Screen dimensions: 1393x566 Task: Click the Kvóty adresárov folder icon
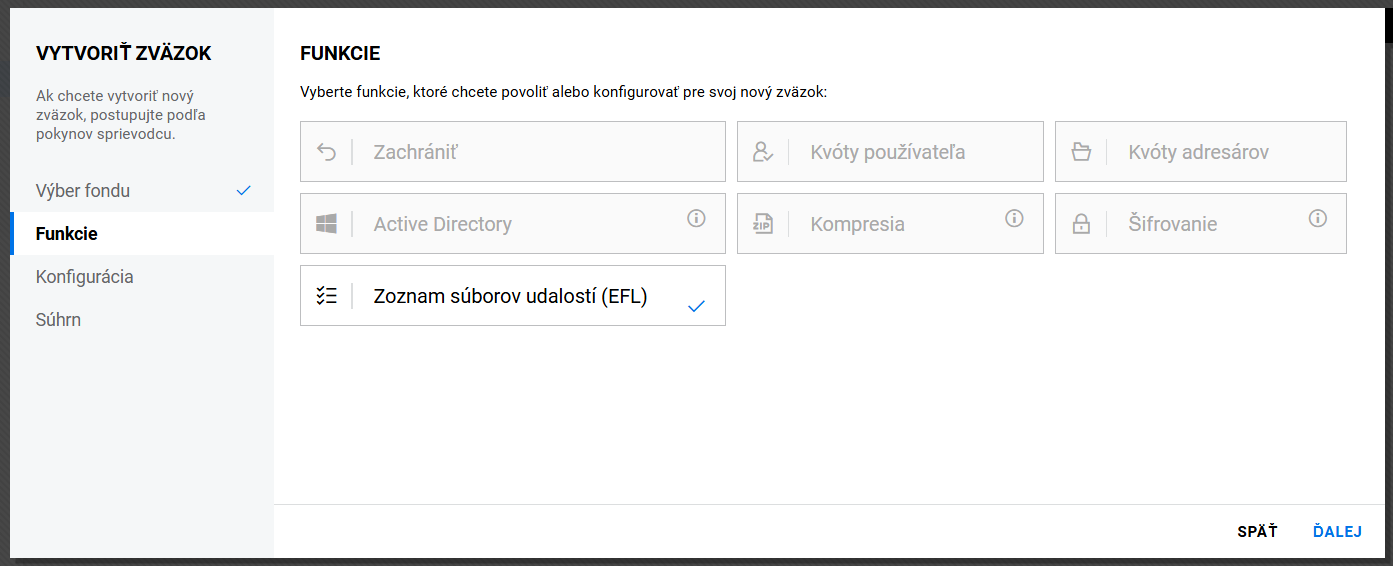point(1081,152)
